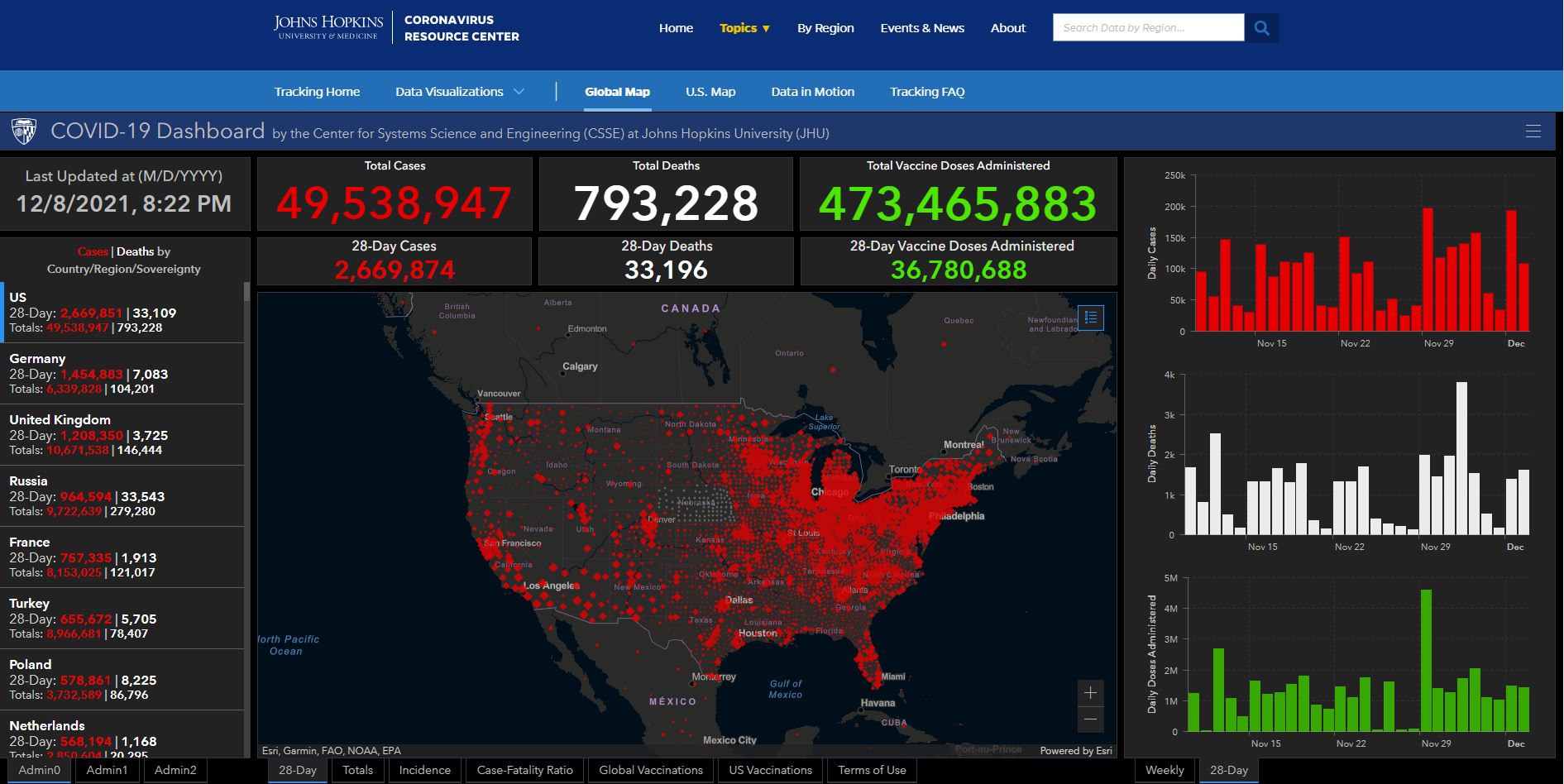Switch charts to Weekly view
Viewport: 1564px width, 784px height.
point(1165,770)
